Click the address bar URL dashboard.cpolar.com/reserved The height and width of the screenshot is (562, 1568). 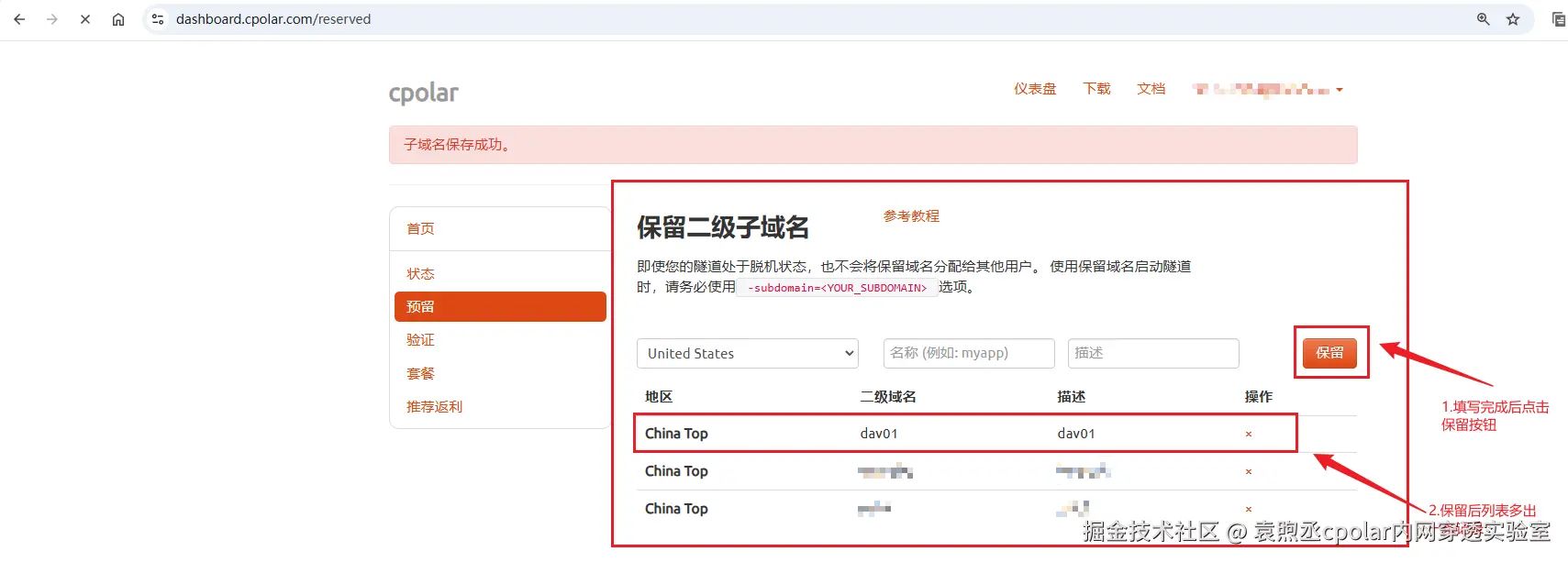tap(273, 19)
